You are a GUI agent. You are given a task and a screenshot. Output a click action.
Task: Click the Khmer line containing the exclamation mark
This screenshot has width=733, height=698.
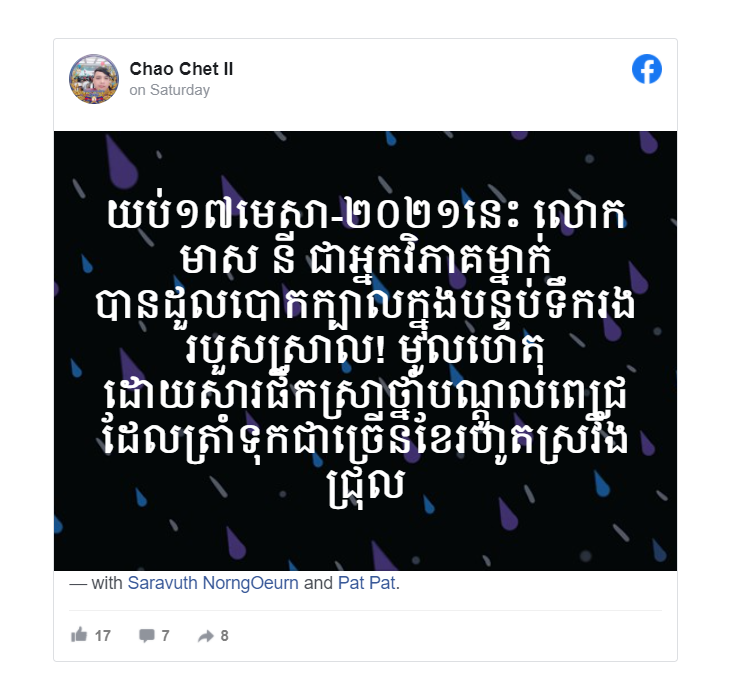click(x=366, y=350)
